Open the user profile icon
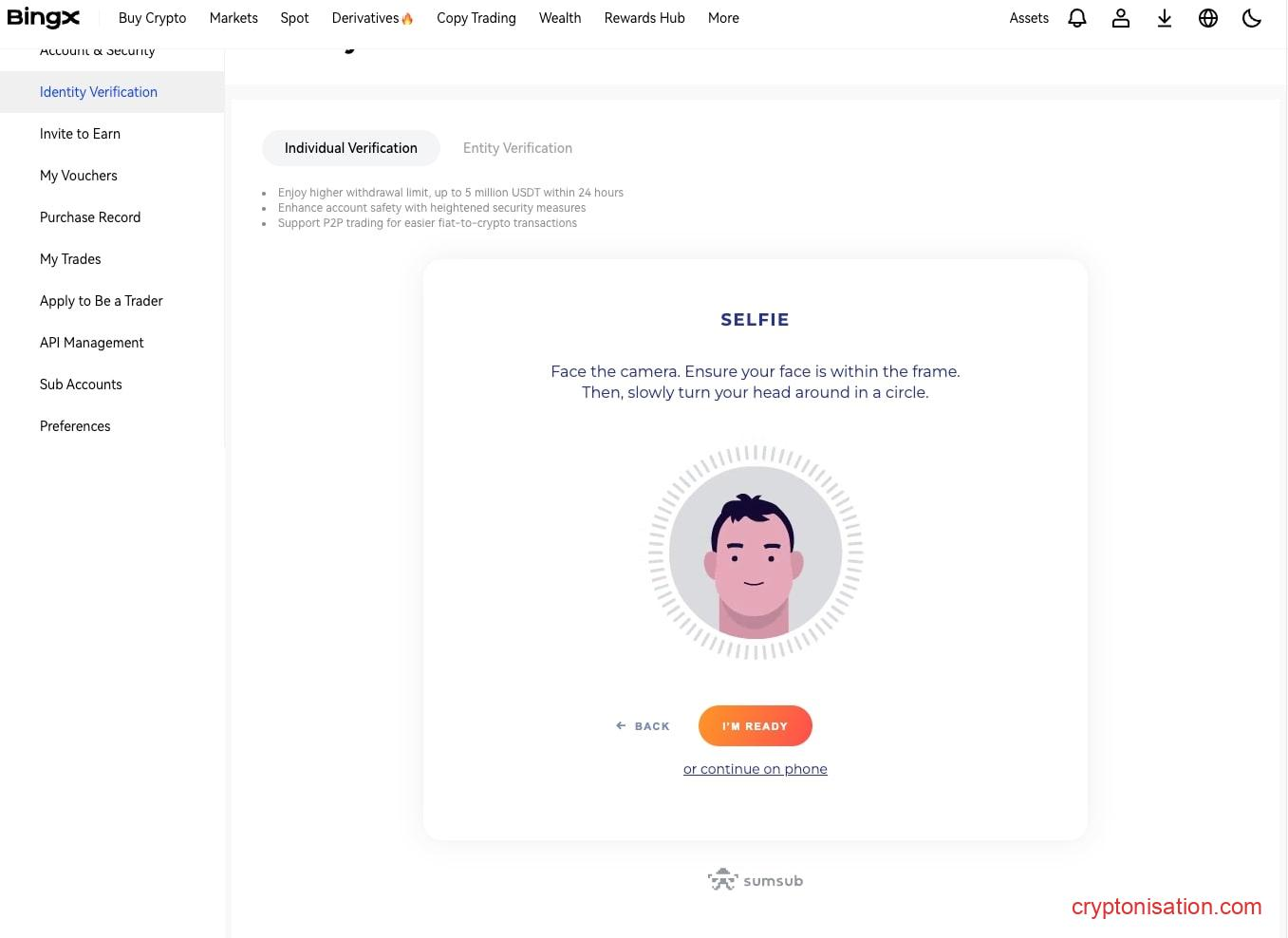Screen dimensions: 1288x938 point(1120,18)
